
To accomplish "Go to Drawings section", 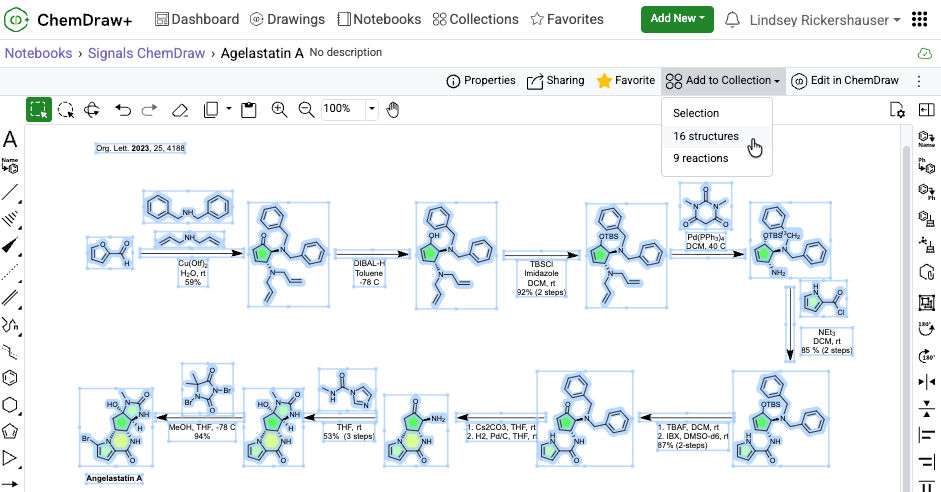I will tap(287, 19).
